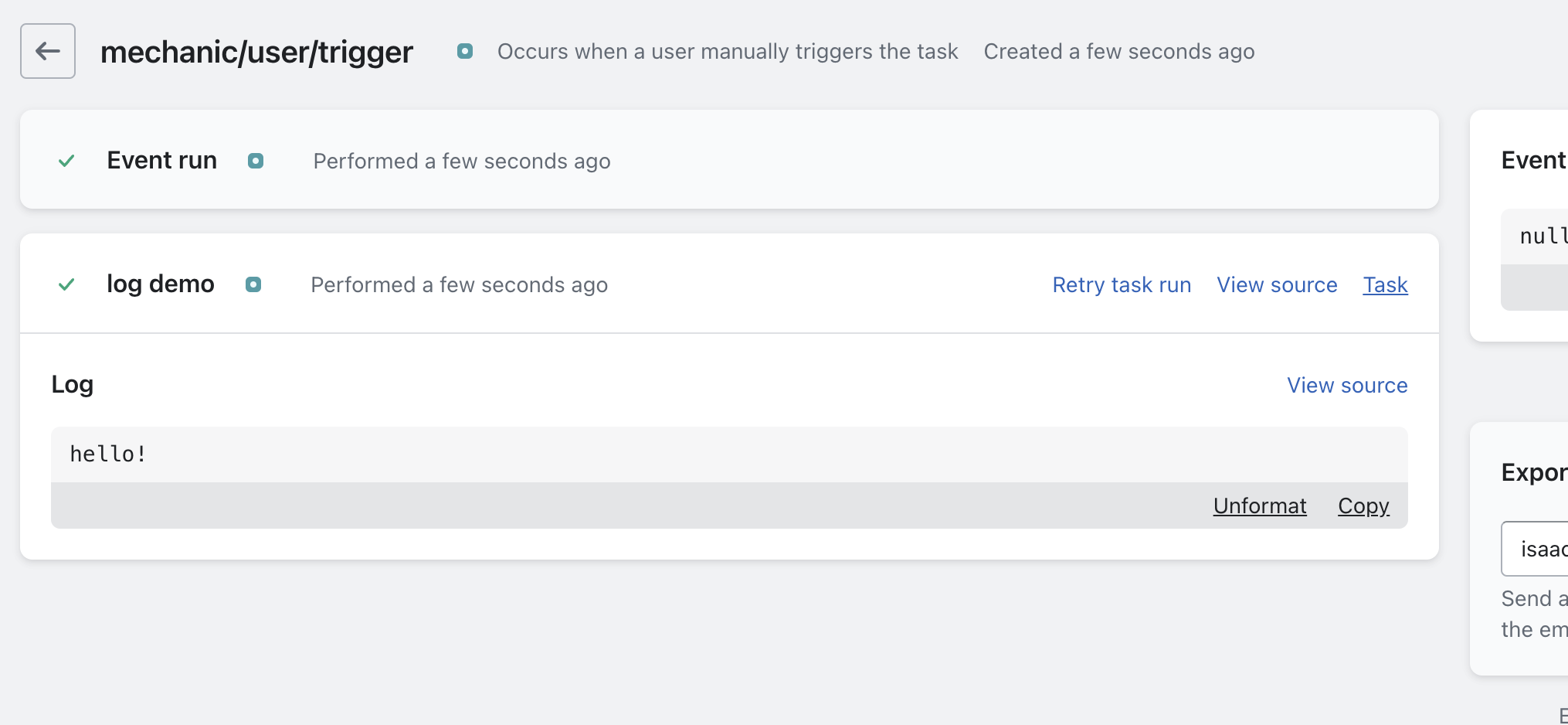Toggle Unformat on the log output
This screenshot has height=725, width=1568.
1259,505
